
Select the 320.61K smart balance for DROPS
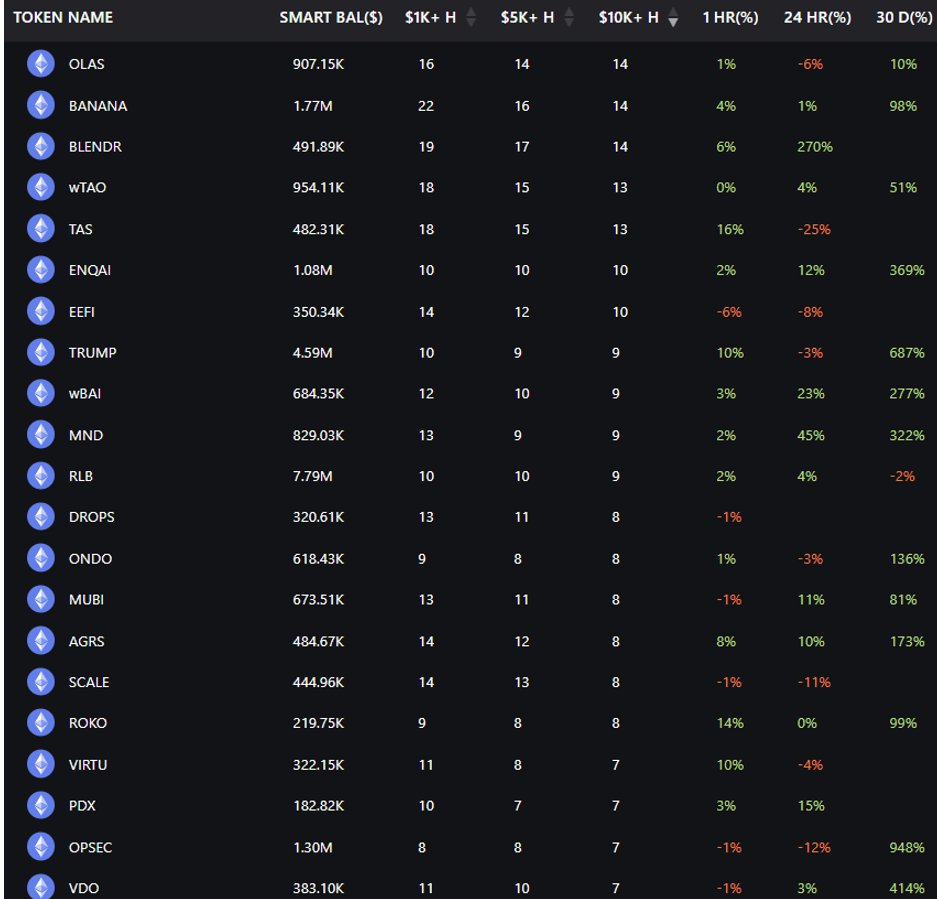point(318,517)
